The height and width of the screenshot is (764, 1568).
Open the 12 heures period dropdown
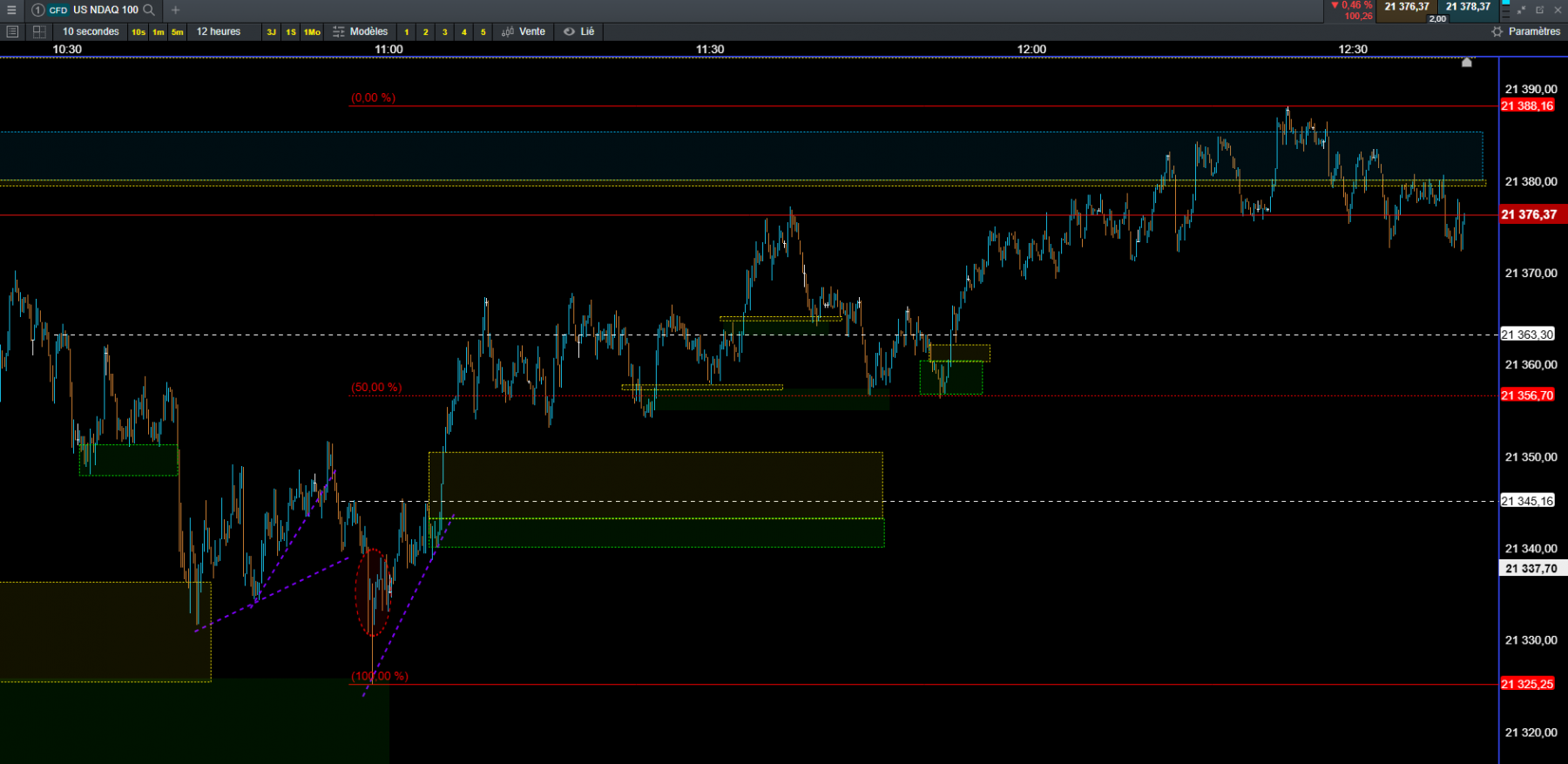[219, 31]
